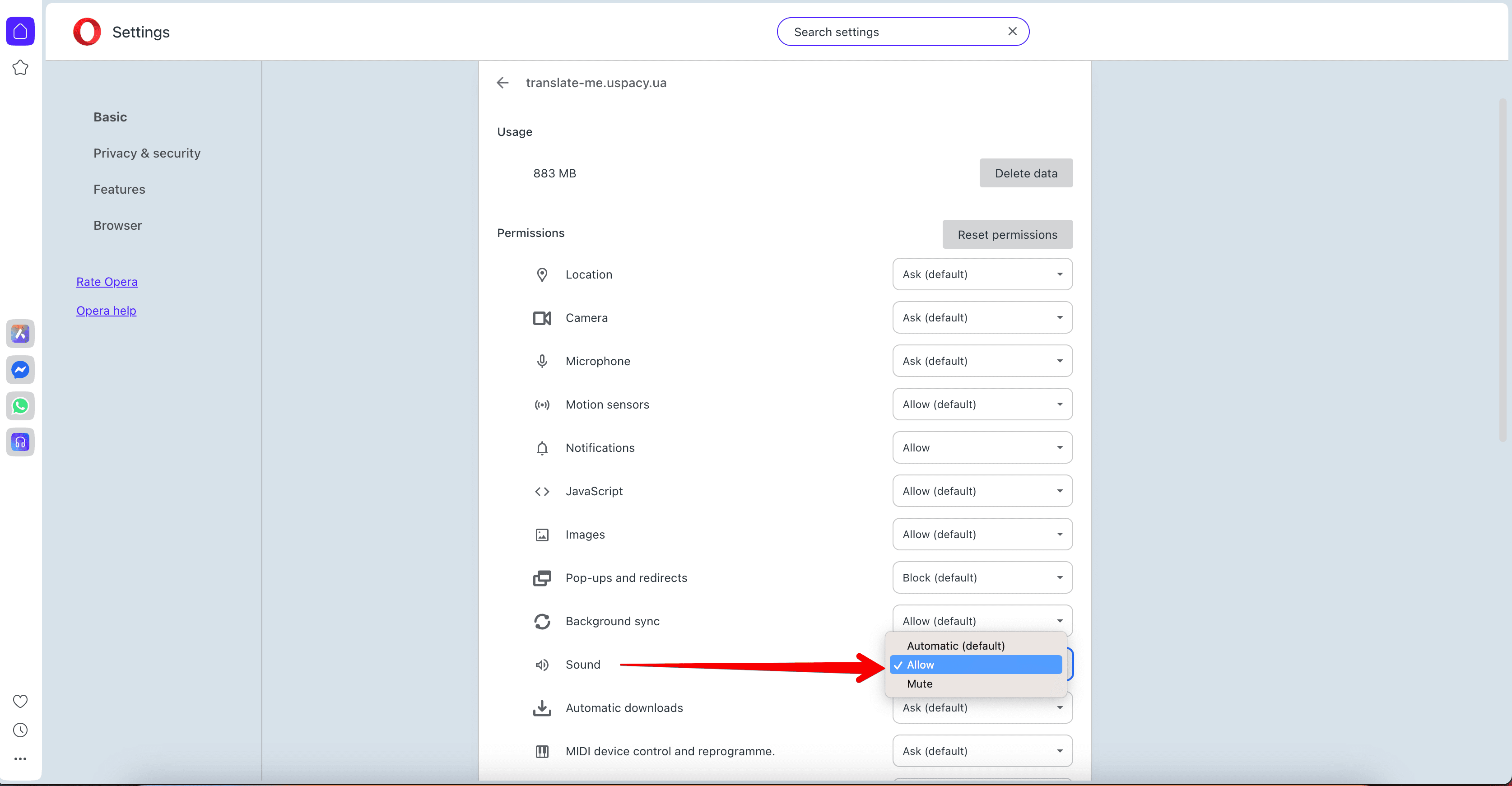The width and height of the screenshot is (1512, 786).
Task: Click the 883 MB usage value
Action: pyautogui.click(x=555, y=173)
